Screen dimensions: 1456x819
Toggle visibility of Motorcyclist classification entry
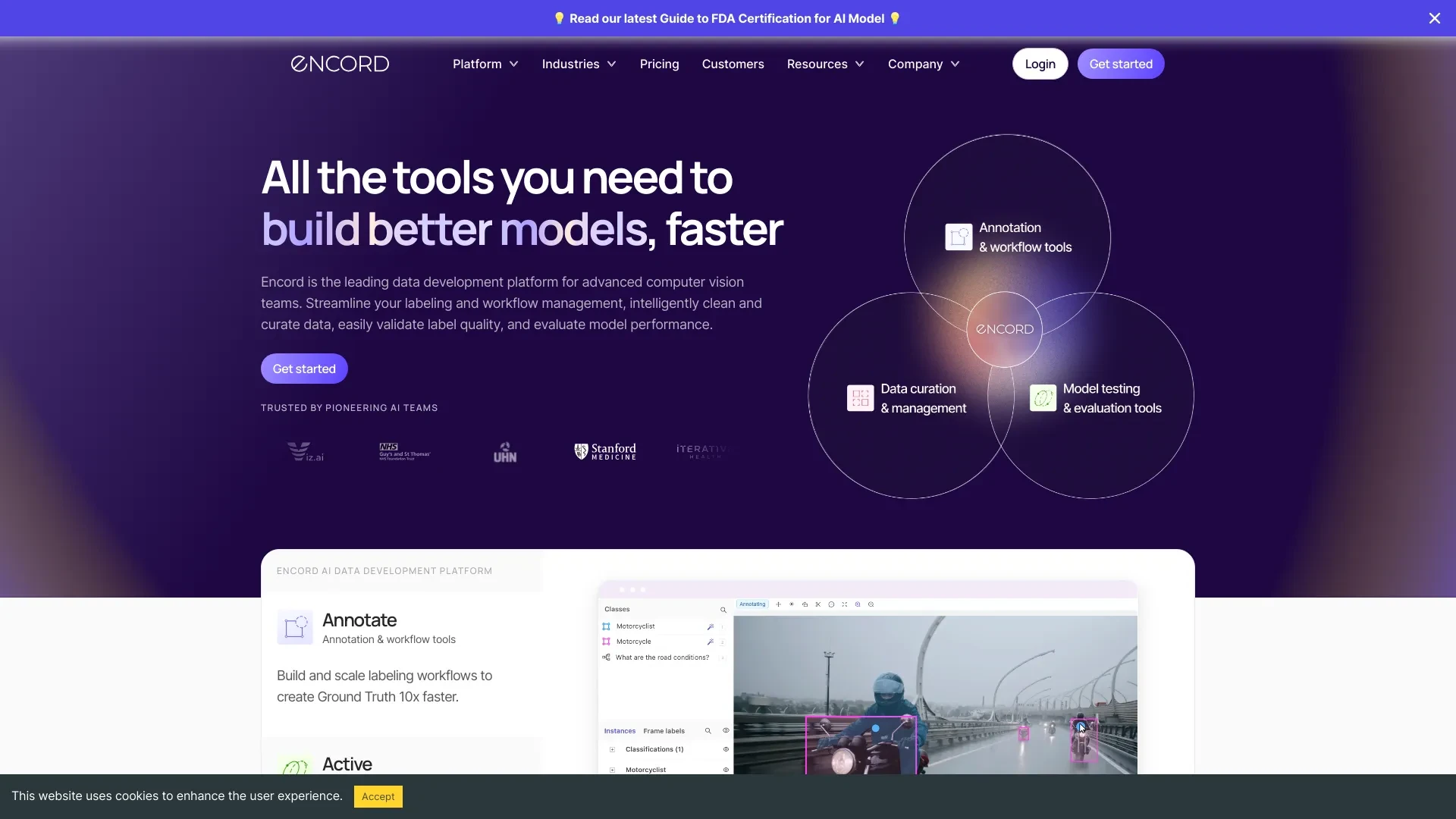coord(727,770)
